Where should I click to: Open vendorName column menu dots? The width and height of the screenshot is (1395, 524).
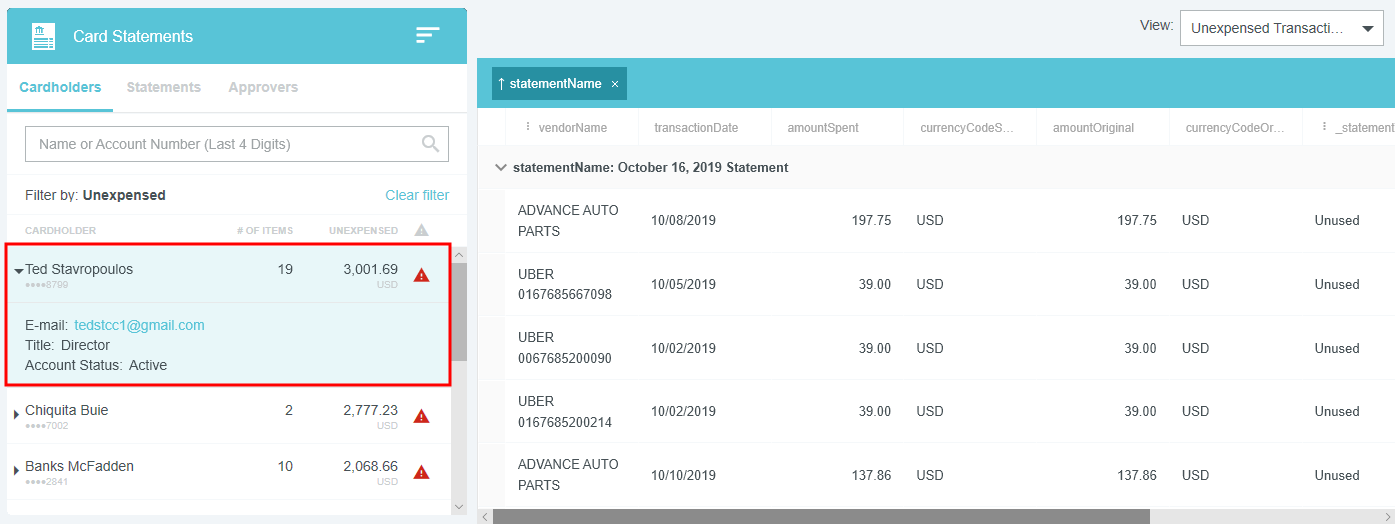pyautogui.click(x=527, y=127)
